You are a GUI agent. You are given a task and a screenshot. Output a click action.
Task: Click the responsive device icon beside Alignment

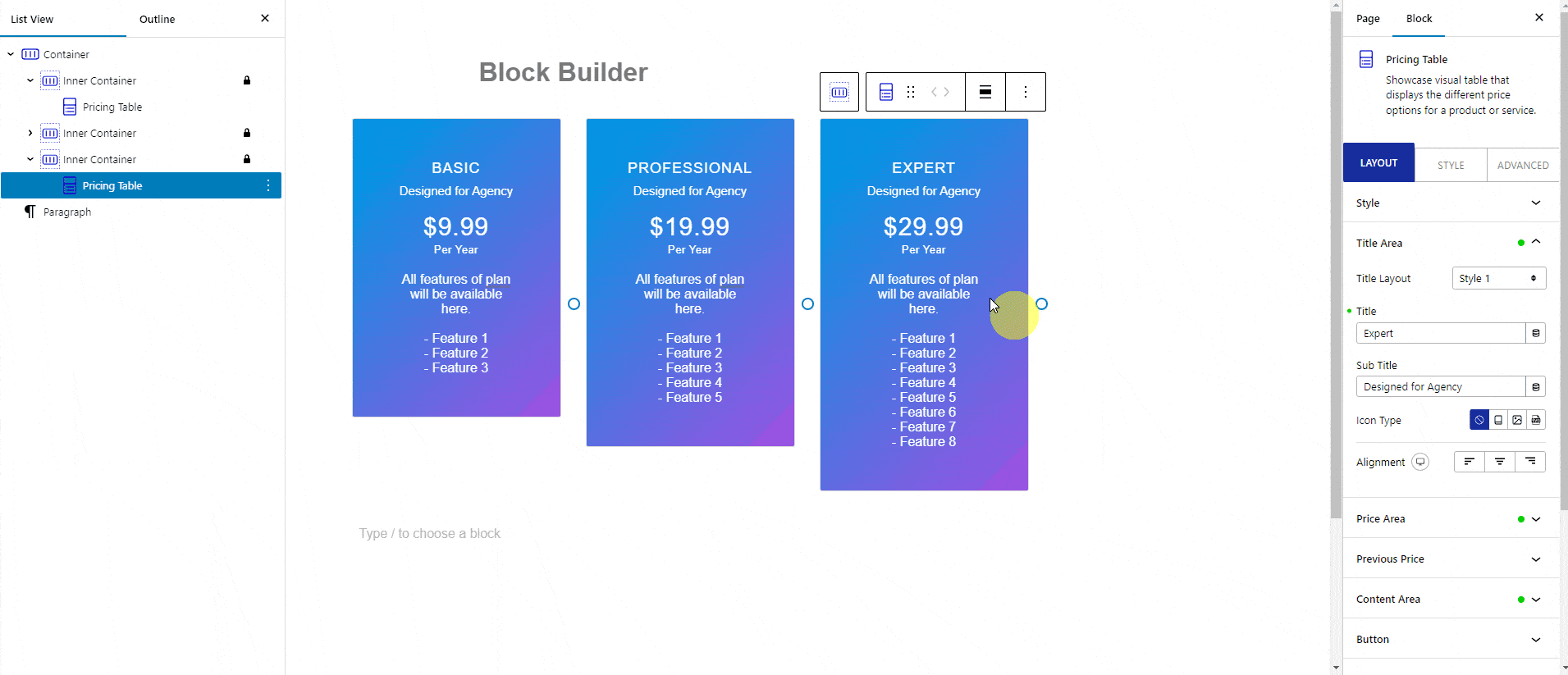click(1421, 461)
